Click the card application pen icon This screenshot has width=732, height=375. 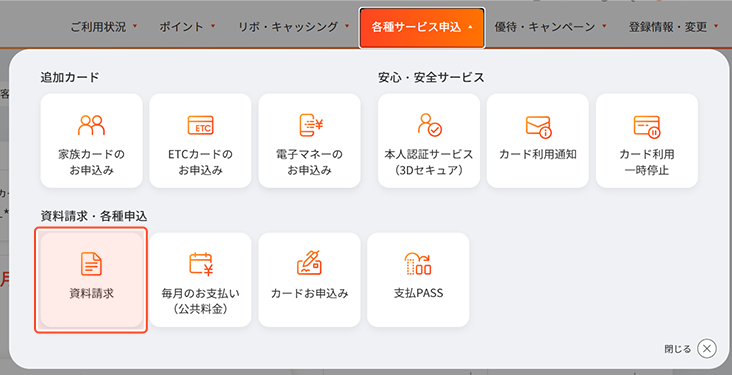click(x=310, y=262)
